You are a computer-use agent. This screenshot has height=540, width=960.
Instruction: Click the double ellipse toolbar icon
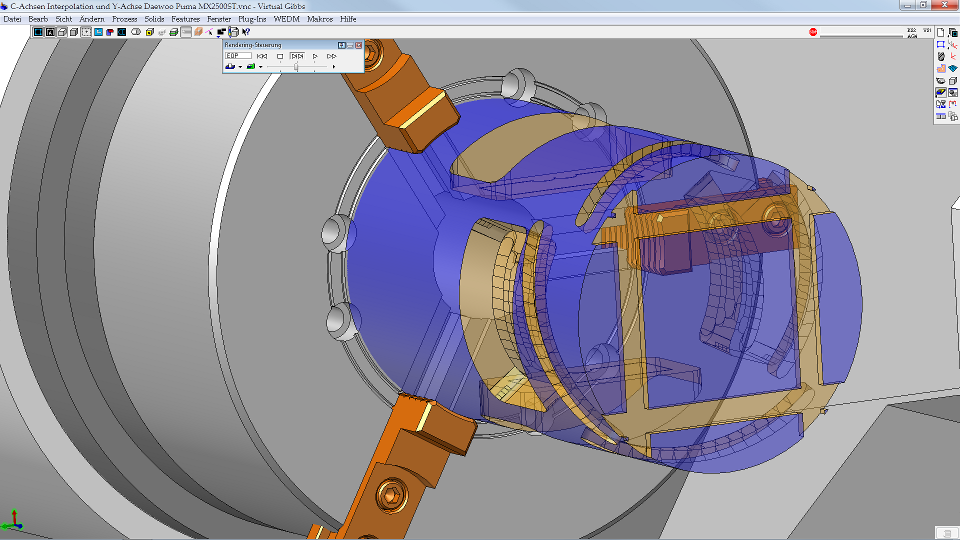136,32
